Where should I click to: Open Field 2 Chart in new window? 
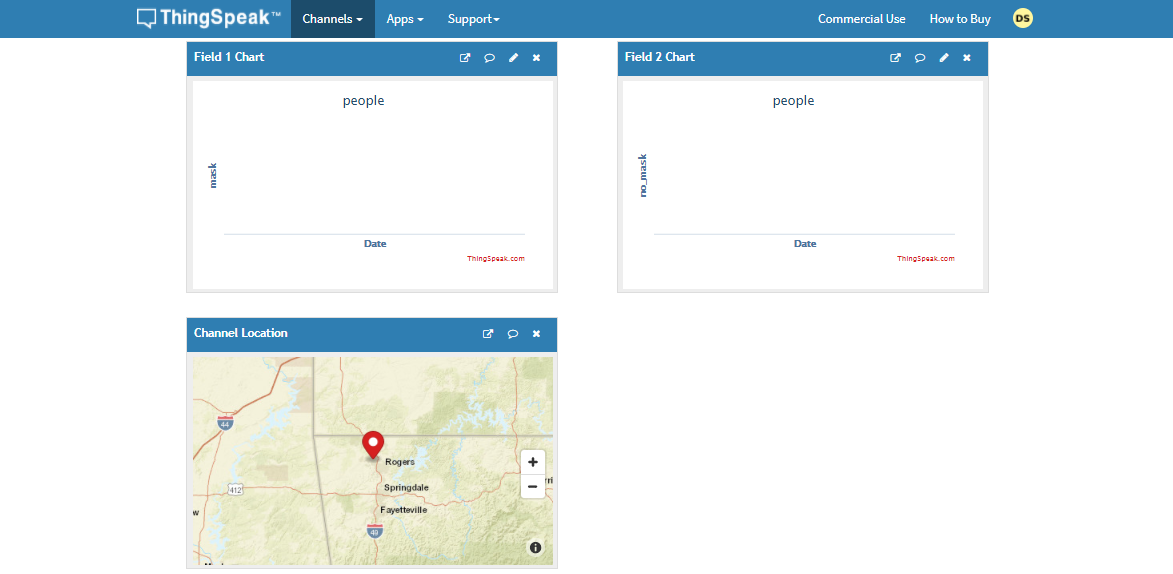(x=895, y=58)
